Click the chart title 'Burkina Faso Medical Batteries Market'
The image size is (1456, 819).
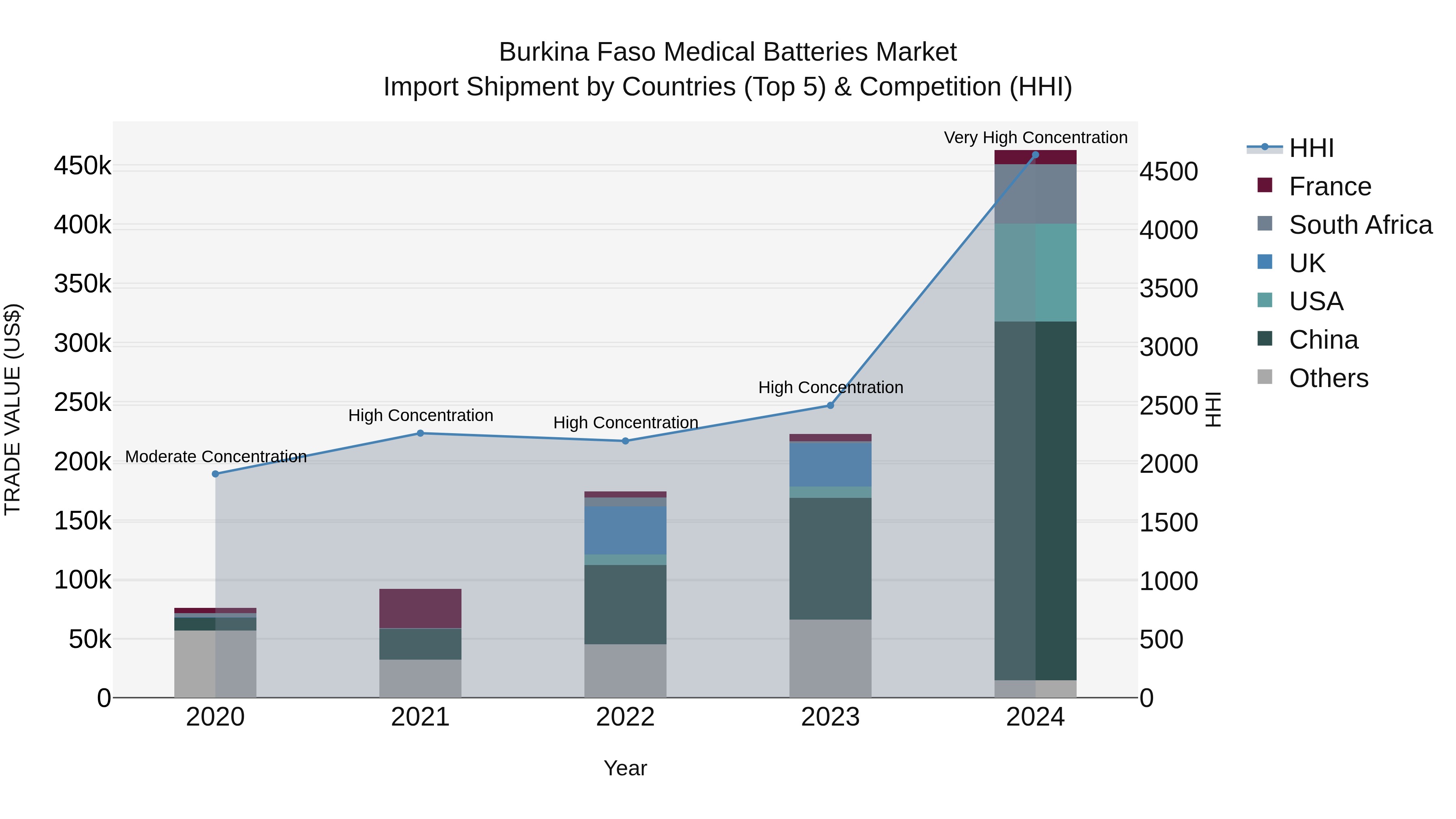coord(728,52)
